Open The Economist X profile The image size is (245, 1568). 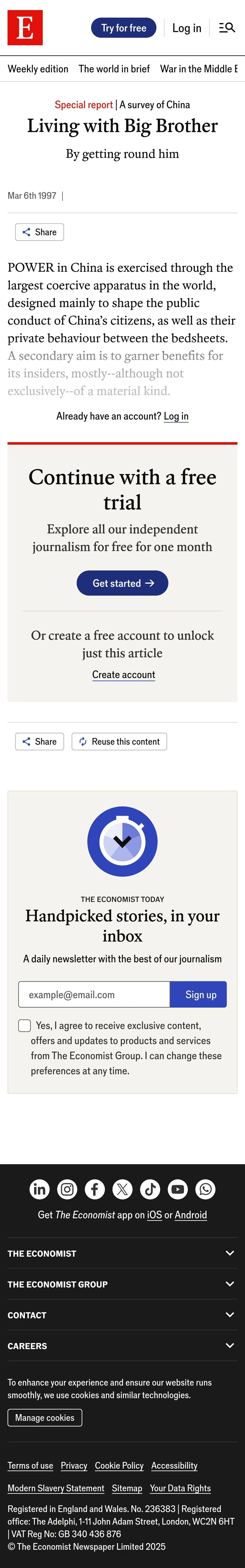[x=122, y=1189]
